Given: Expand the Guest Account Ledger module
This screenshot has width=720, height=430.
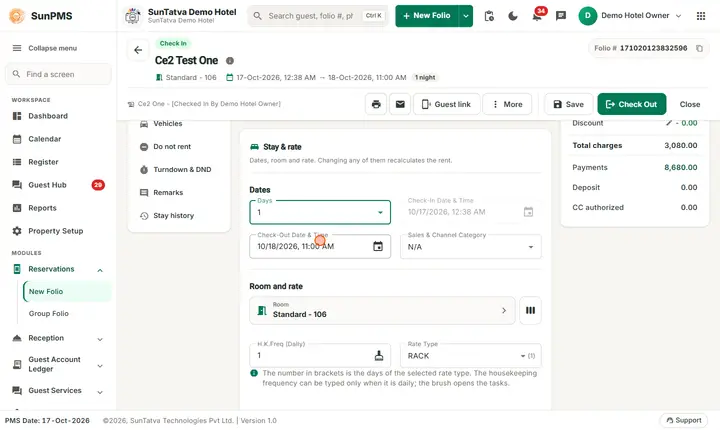Looking at the screenshot, I should (x=100, y=366).
